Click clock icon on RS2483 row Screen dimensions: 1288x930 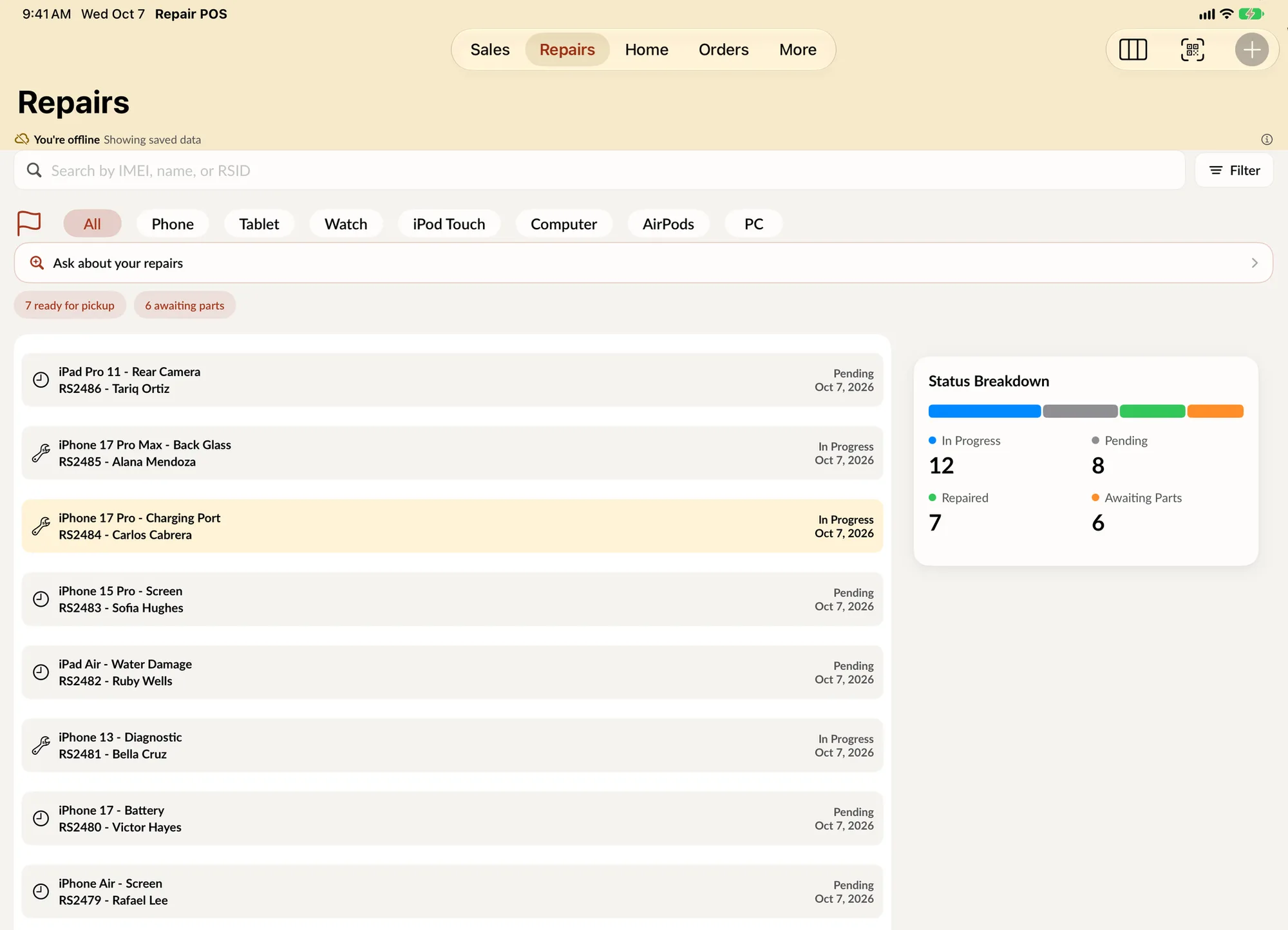(x=41, y=599)
